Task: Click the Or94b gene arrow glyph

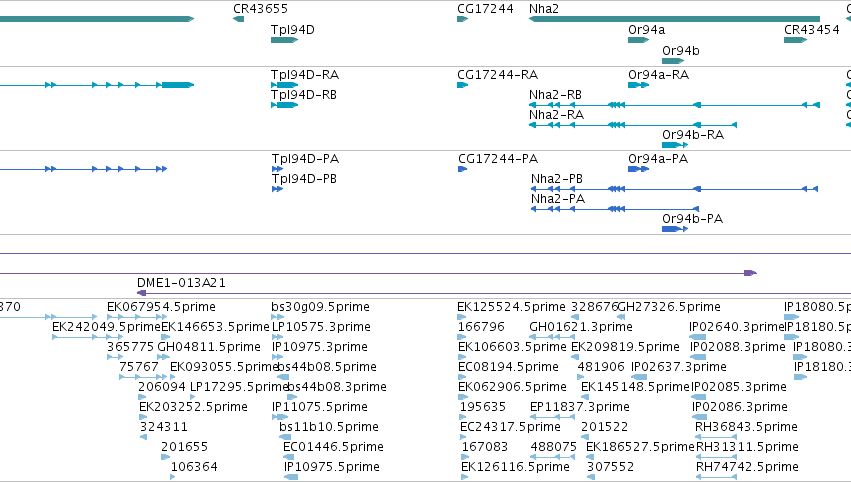Action: [673, 61]
